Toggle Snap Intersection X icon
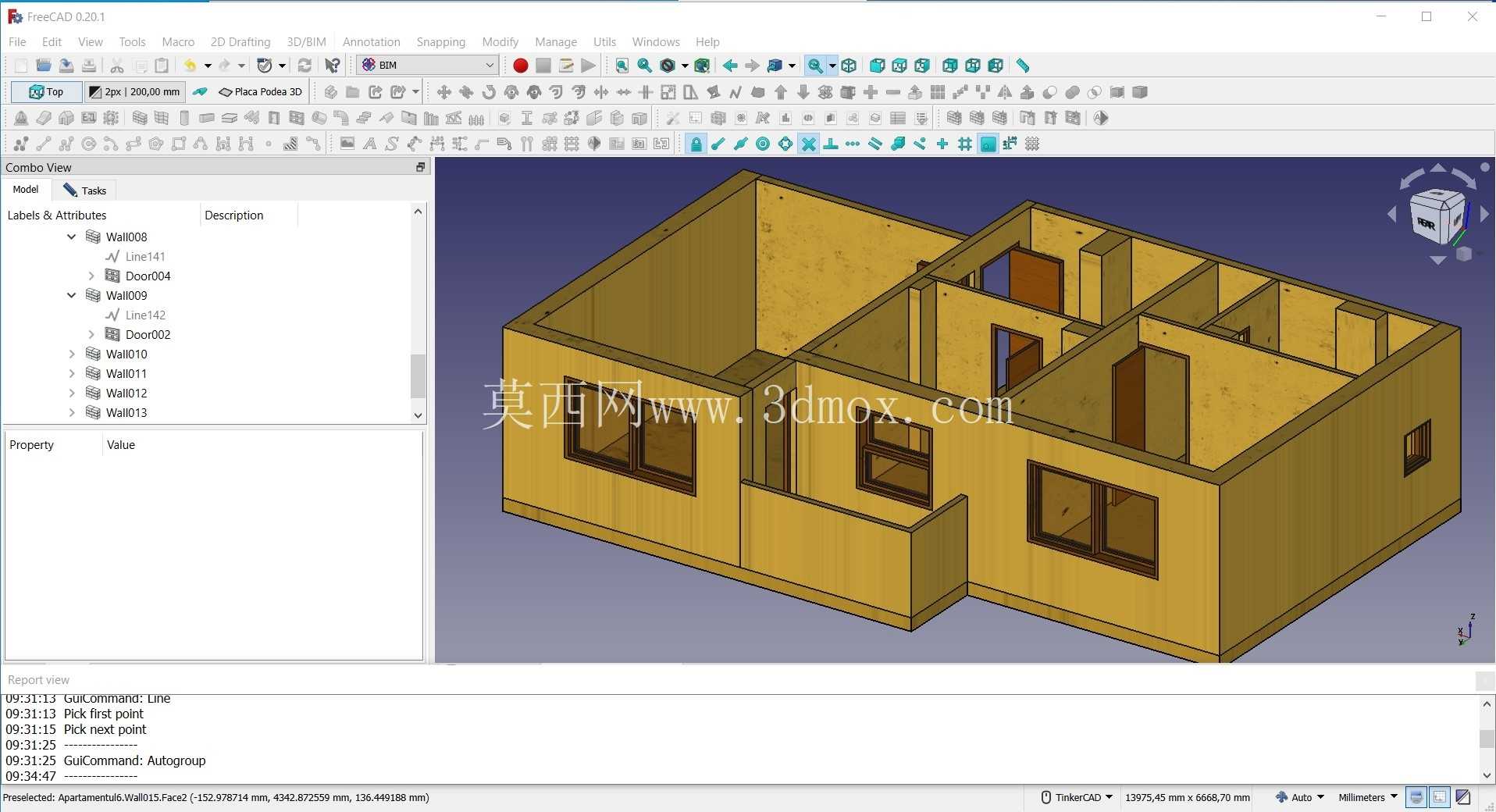1496x812 pixels. (809, 144)
